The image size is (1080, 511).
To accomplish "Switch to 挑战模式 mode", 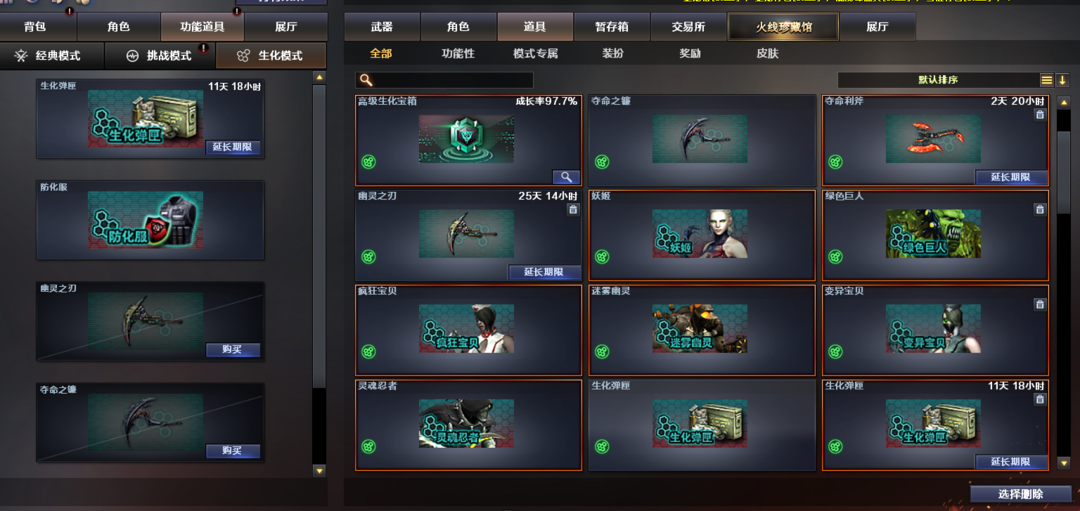I will click(160, 56).
